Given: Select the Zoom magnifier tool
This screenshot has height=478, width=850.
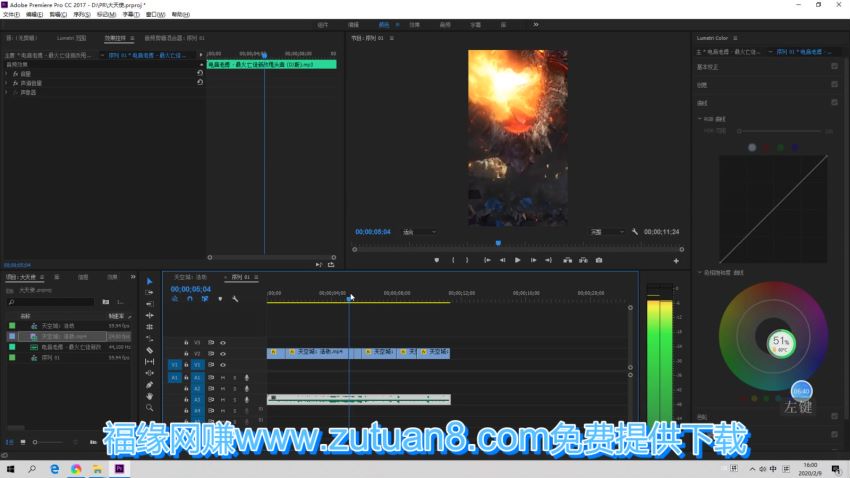Looking at the screenshot, I should [x=150, y=408].
